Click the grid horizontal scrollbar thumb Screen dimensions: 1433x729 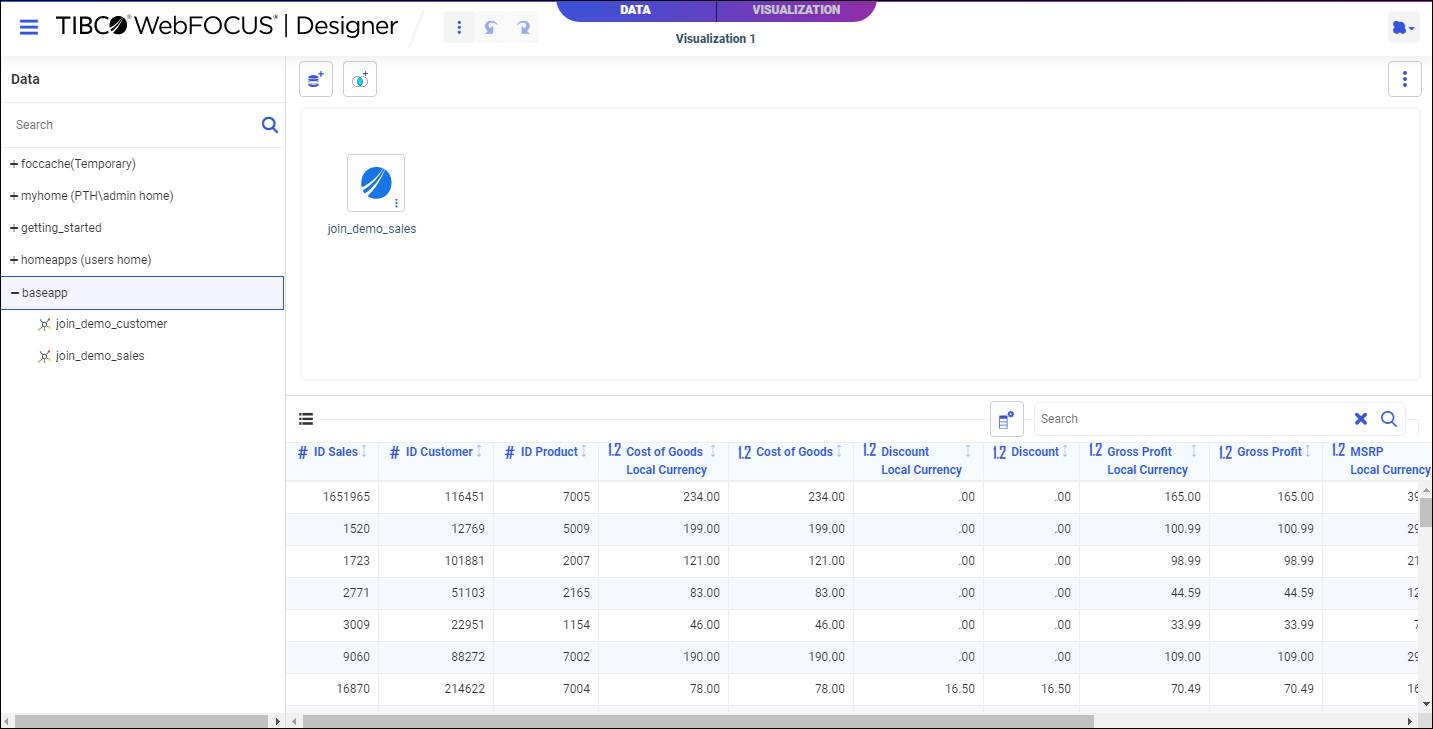[x=698, y=721]
